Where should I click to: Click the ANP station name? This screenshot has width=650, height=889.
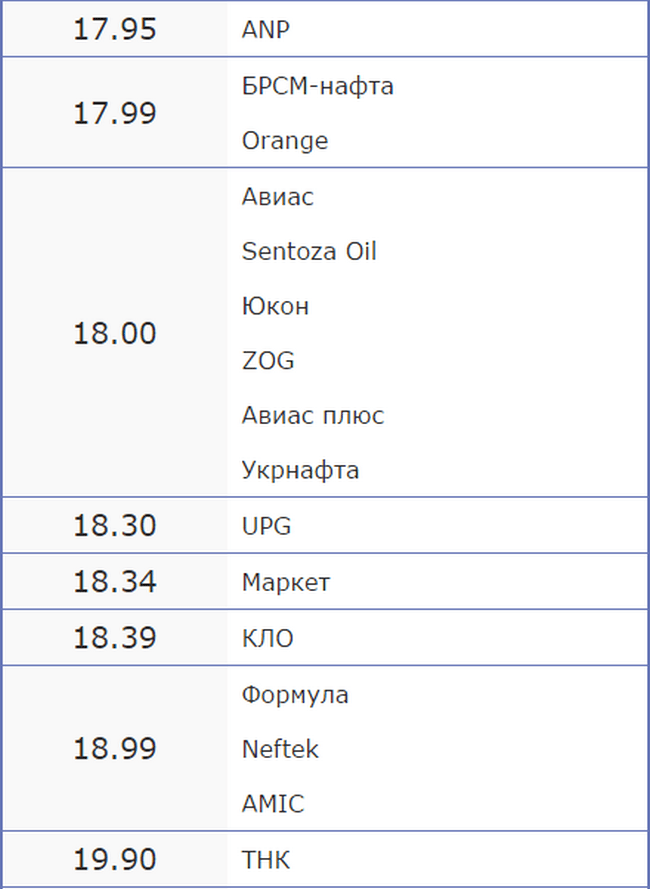tap(266, 30)
